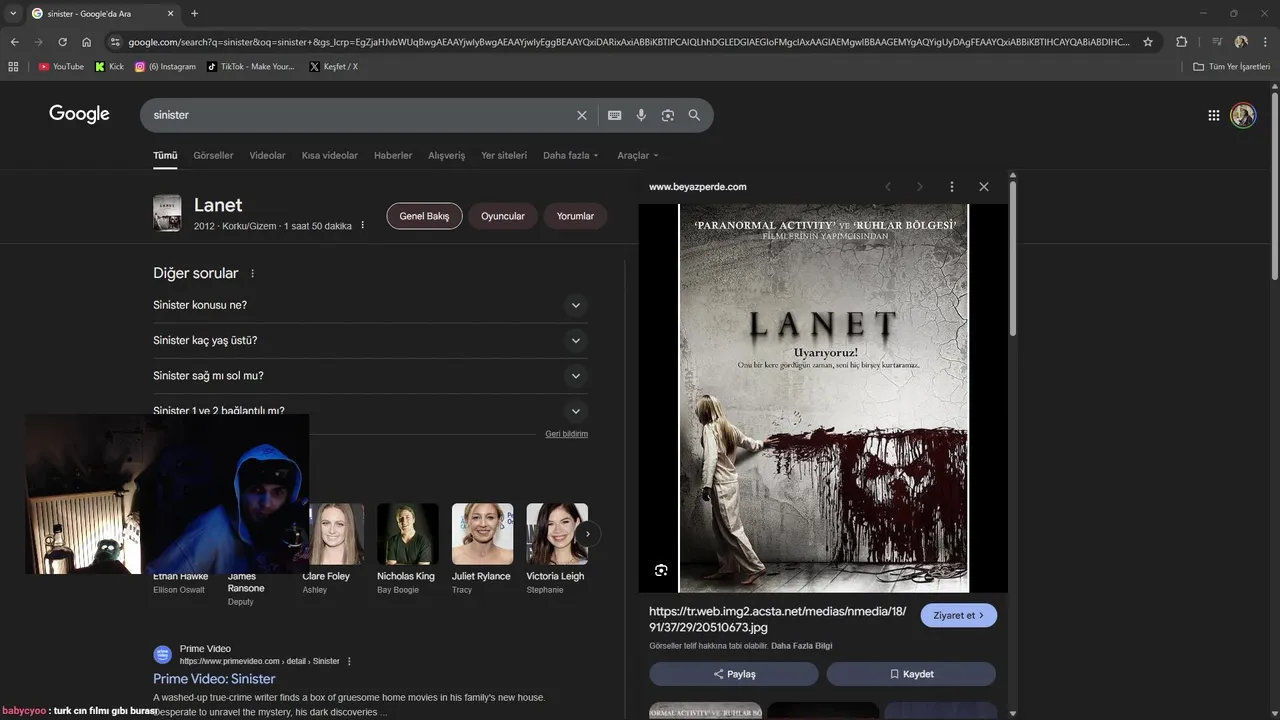Select Genel Bakış chip
1280x720 pixels.
(x=424, y=216)
